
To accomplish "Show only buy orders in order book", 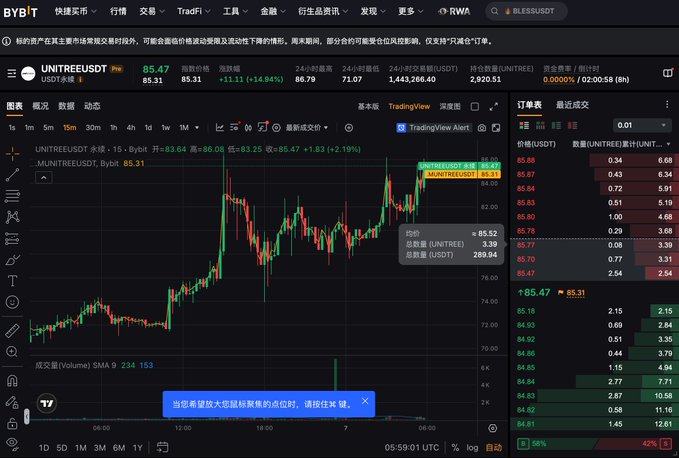I will pyautogui.click(x=556, y=126).
